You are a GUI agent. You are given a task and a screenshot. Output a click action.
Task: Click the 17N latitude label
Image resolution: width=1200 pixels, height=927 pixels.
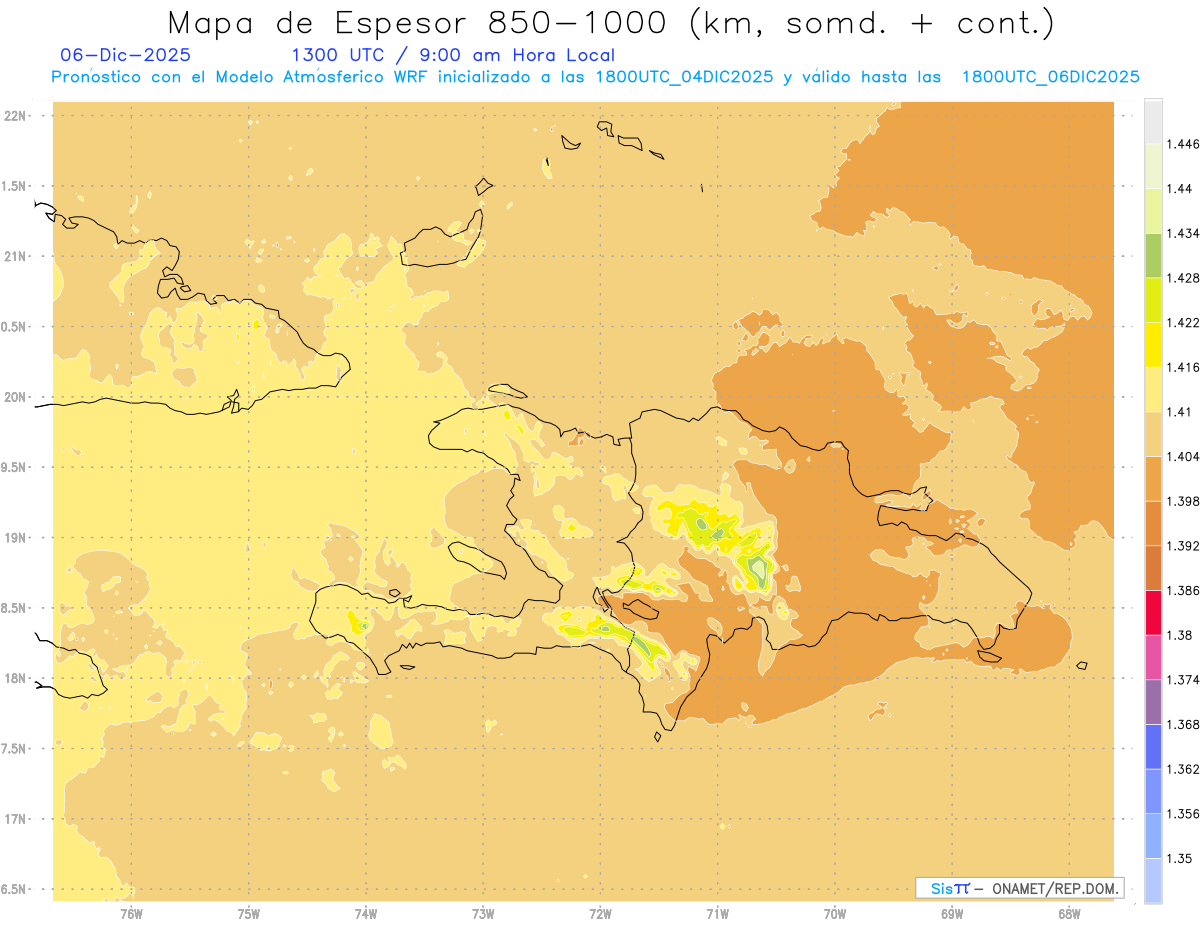[15, 819]
